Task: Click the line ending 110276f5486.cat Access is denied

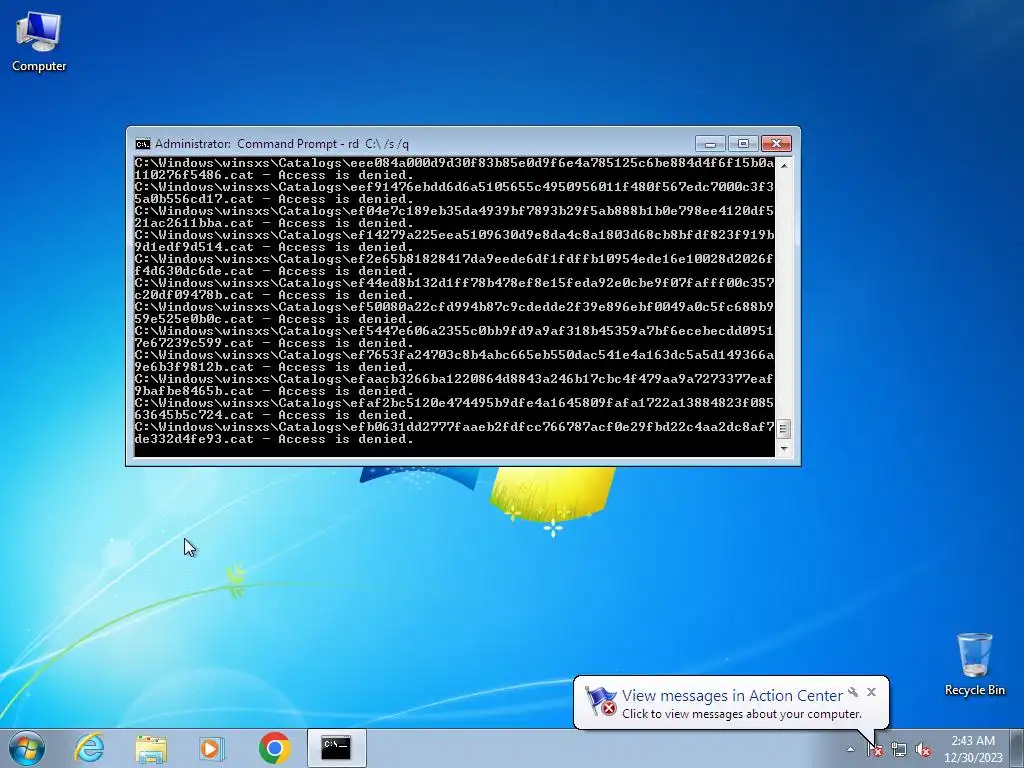Action: (x=274, y=175)
